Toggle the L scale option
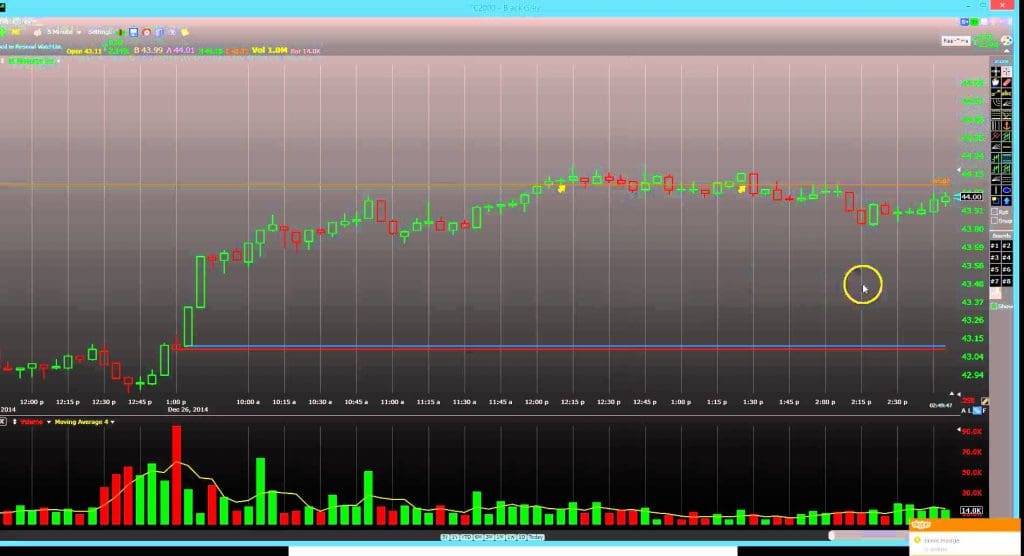The width and height of the screenshot is (1024, 556). 970,411
